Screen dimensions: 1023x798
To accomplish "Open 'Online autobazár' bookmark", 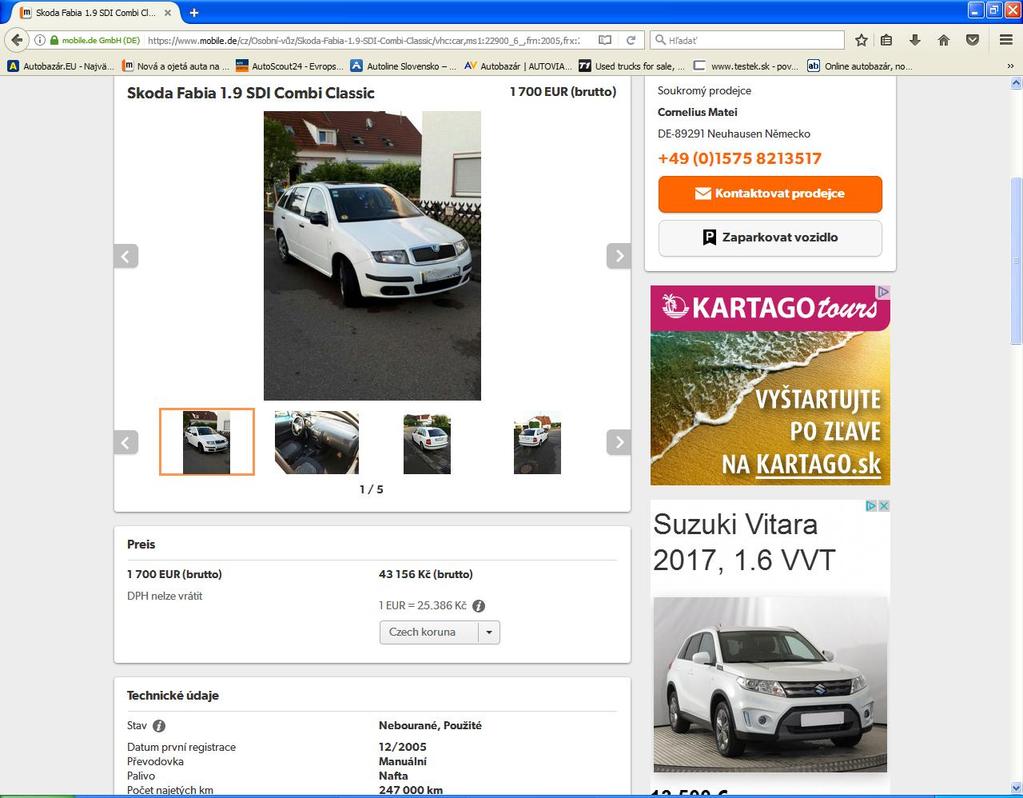I will [x=860, y=66].
